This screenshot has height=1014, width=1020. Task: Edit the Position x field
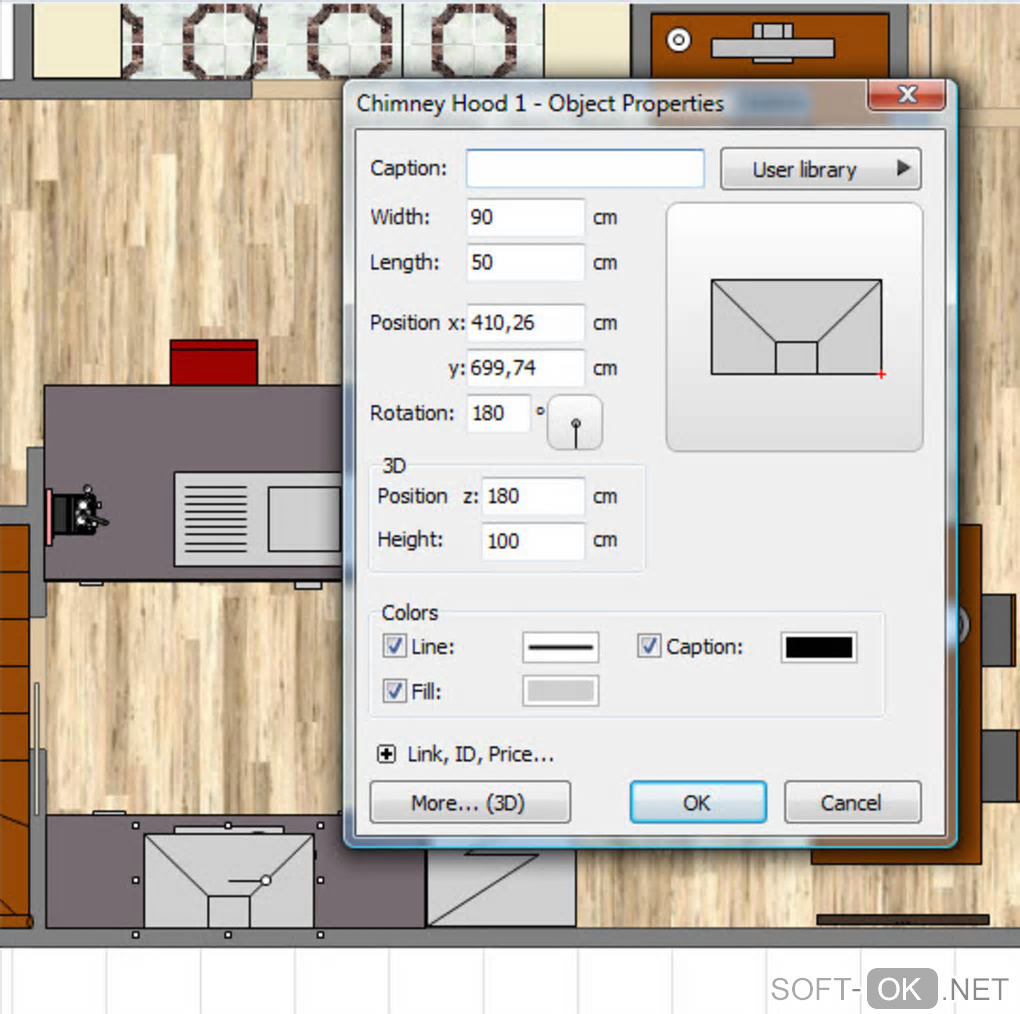point(525,323)
